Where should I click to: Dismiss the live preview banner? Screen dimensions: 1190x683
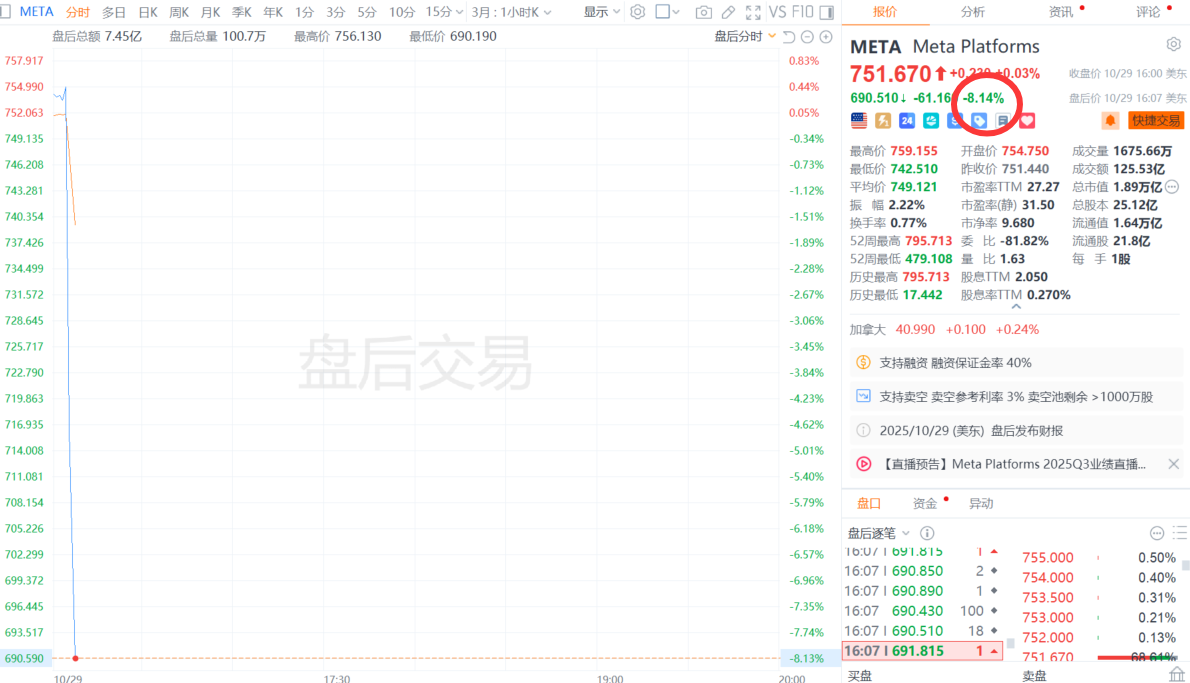tap(1173, 464)
